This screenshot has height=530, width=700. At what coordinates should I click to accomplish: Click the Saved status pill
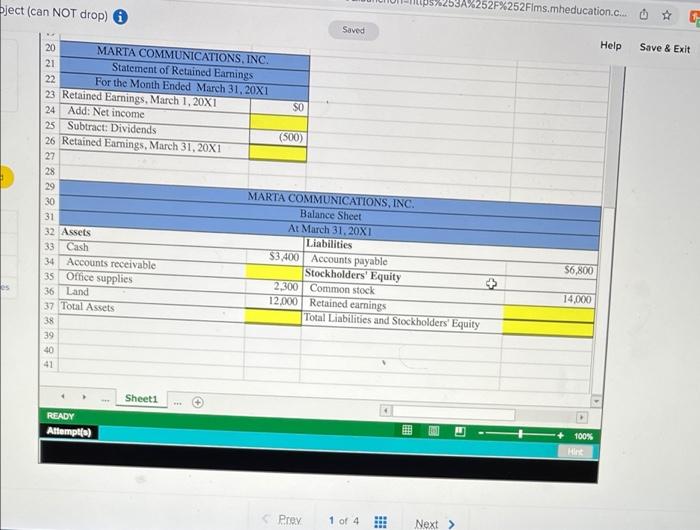(x=353, y=30)
